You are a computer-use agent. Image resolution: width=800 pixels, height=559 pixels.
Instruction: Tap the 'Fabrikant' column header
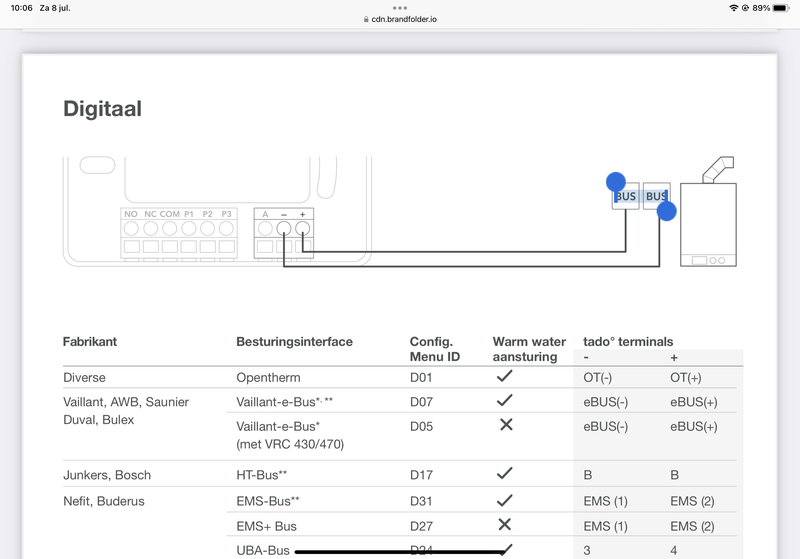point(90,342)
